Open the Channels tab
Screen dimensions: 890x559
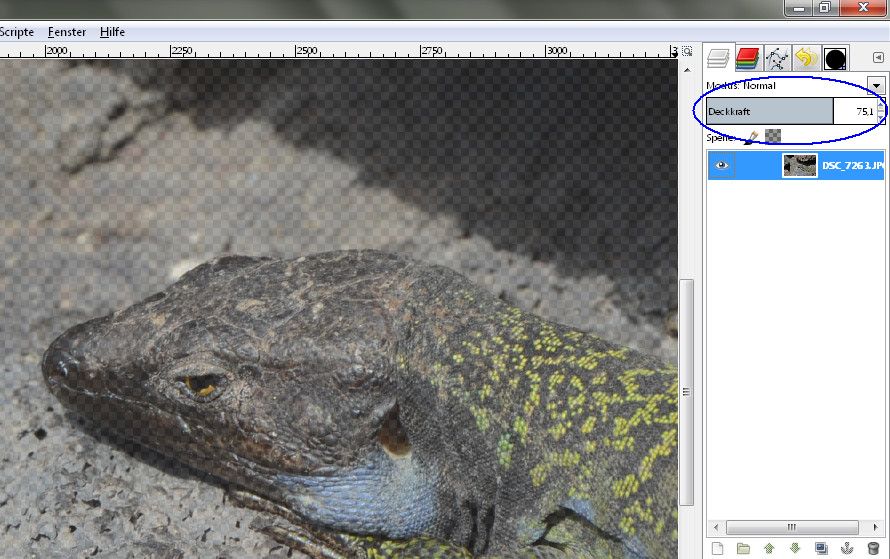point(747,58)
